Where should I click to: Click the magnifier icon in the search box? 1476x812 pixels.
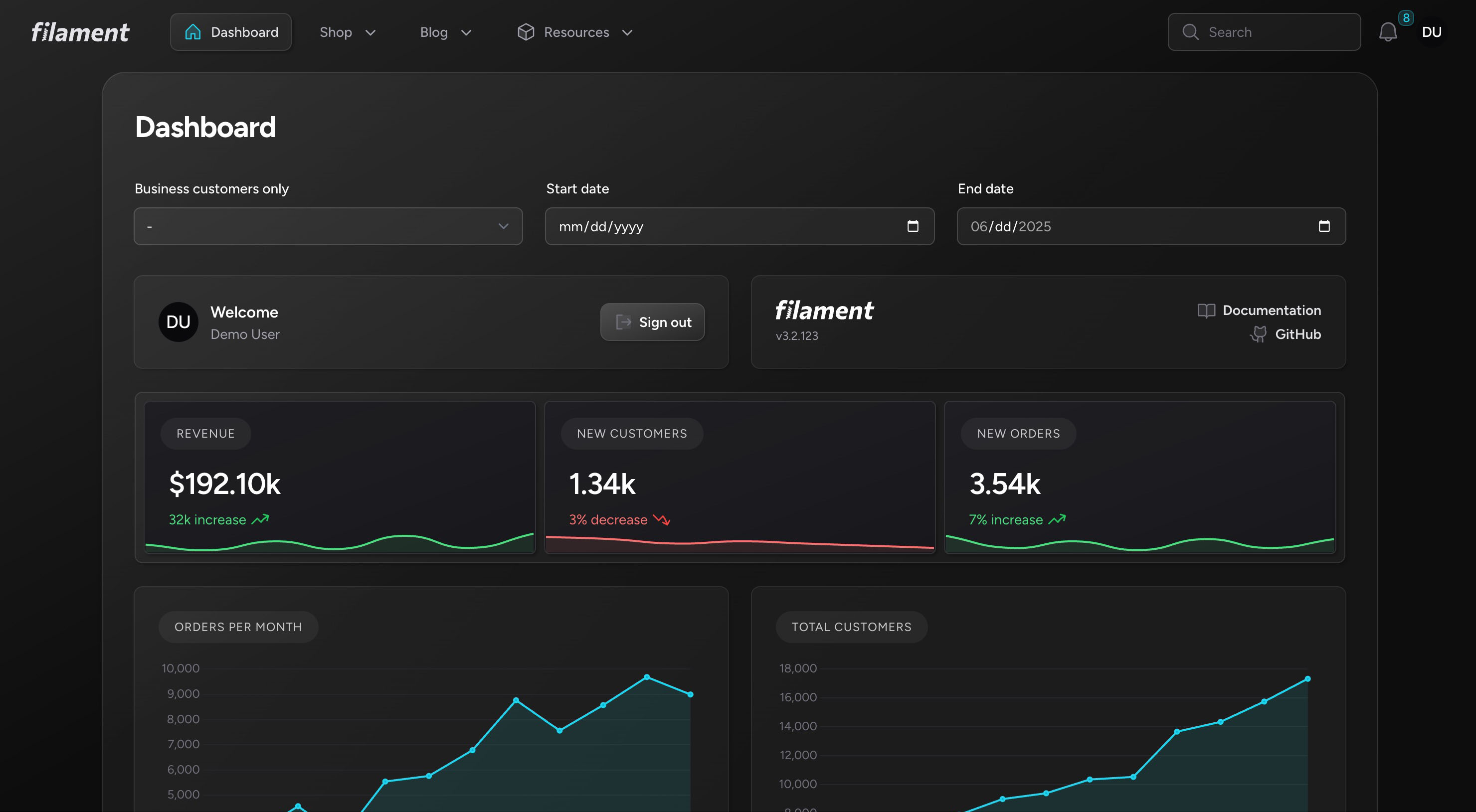(x=1190, y=32)
